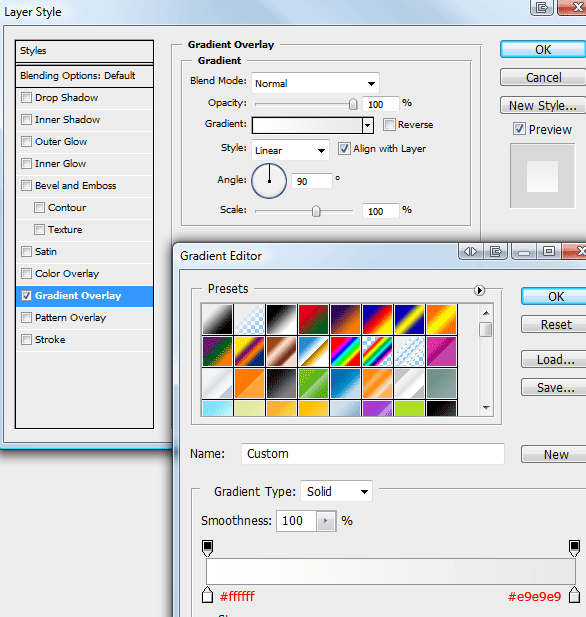Image resolution: width=586 pixels, height=617 pixels.
Task: Select the Stroke style entry
Action: [84, 340]
